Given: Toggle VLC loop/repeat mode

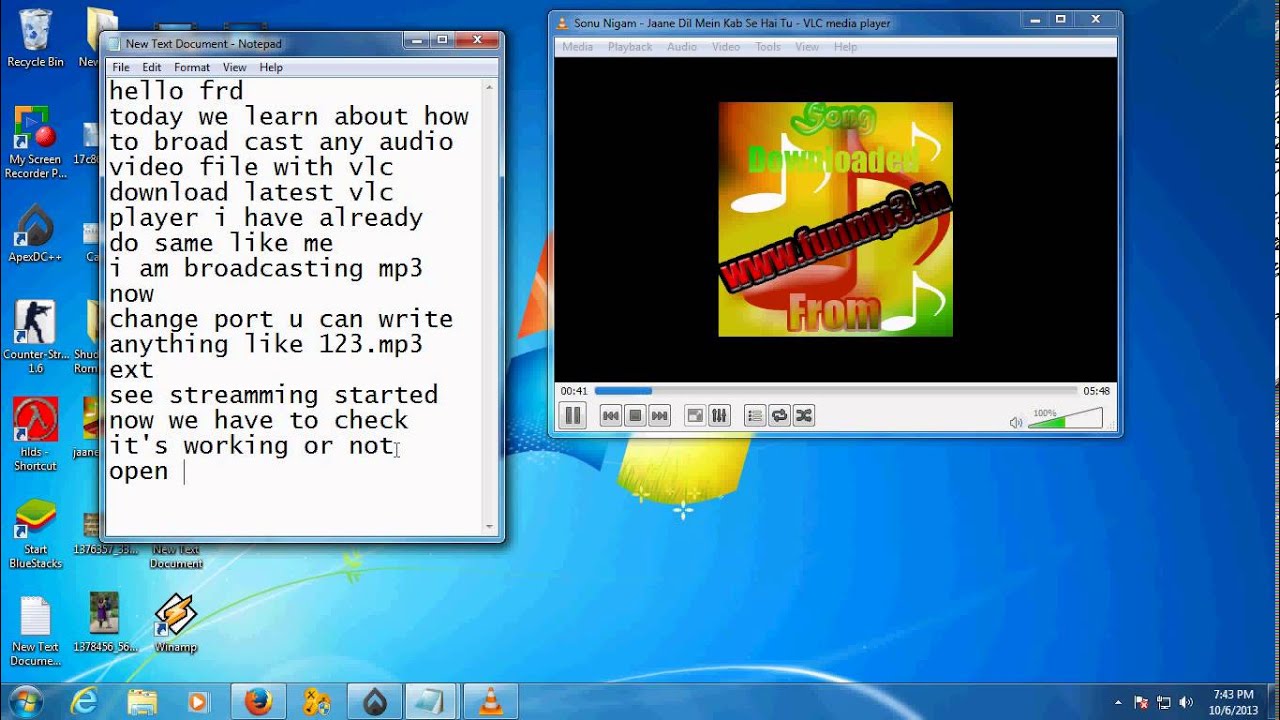Looking at the screenshot, I should click(x=779, y=416).
